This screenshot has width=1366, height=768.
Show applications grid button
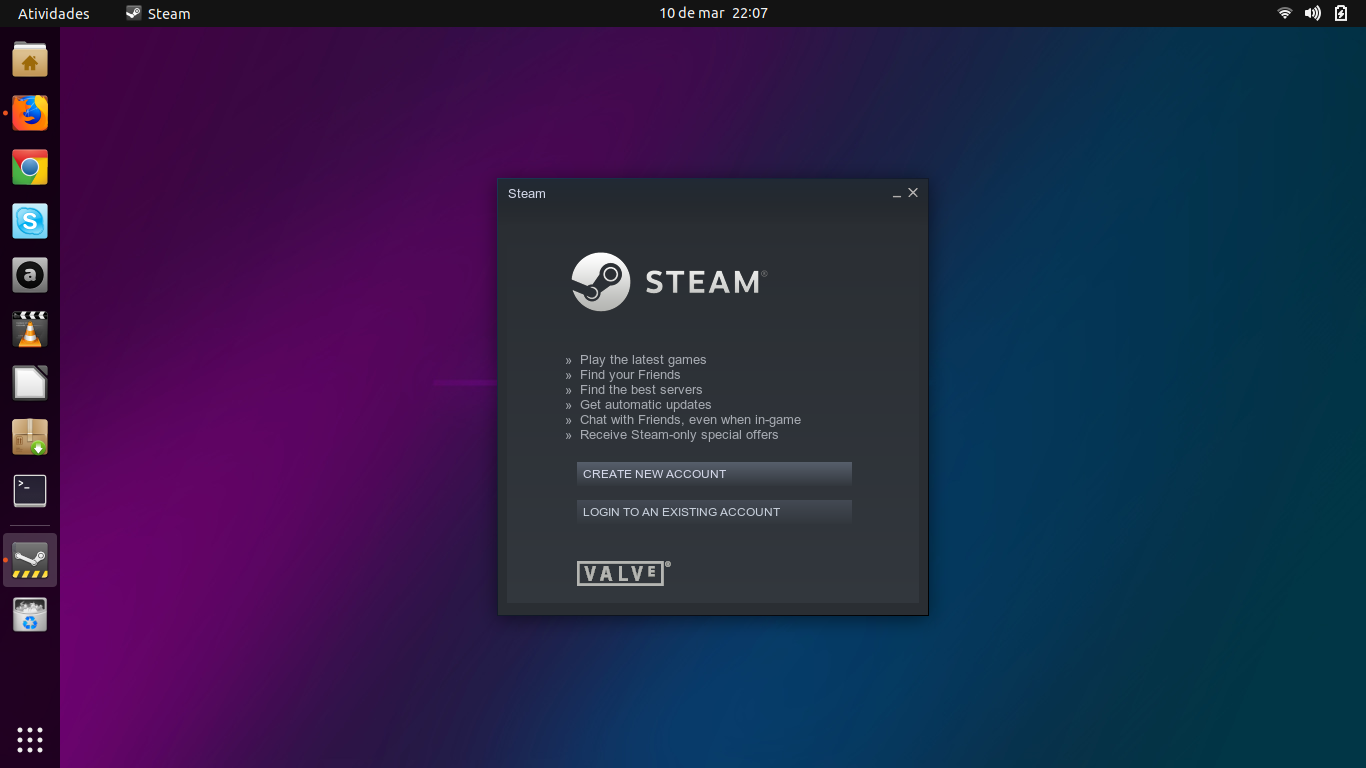30,740
